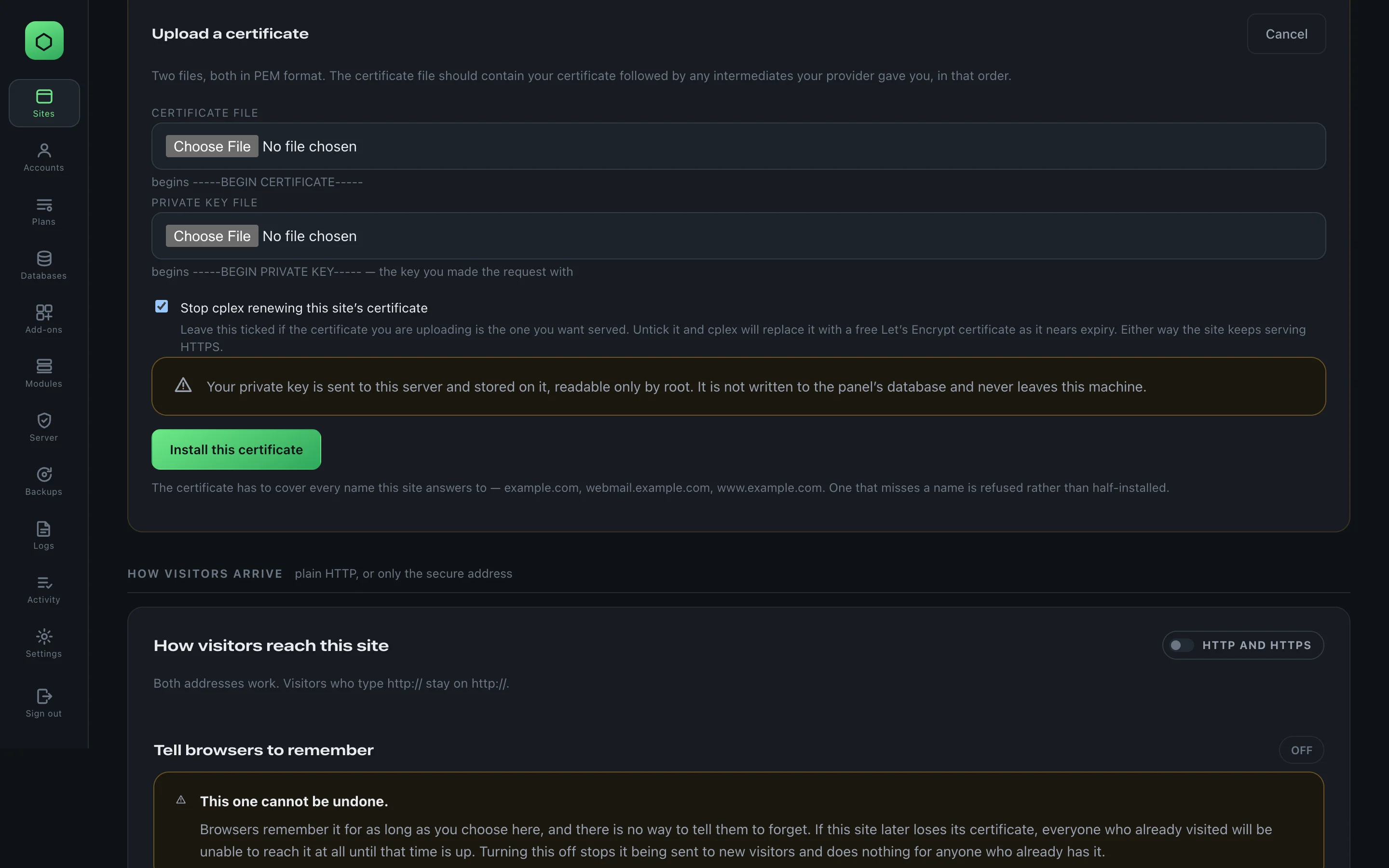Open the Sites section in sidebar

(x=44, y=103)
